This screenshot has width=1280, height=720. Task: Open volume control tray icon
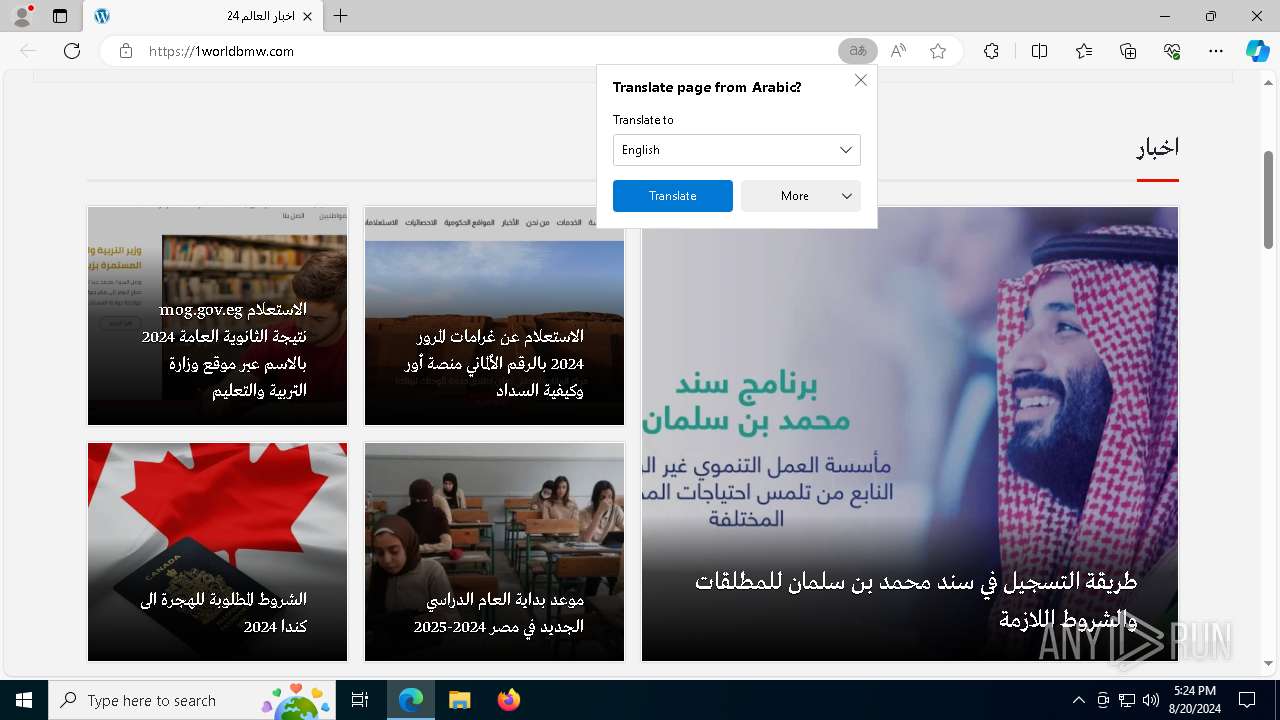1151,700
